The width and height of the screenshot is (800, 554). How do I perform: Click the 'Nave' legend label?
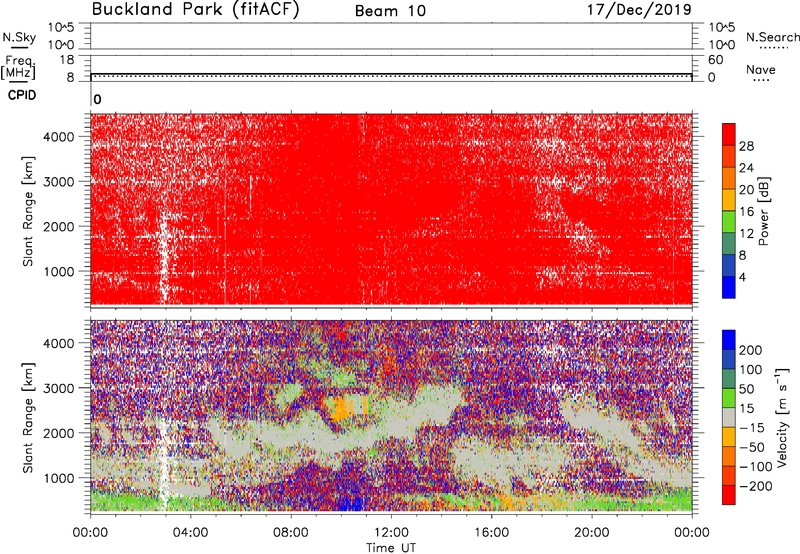point(761,69)
